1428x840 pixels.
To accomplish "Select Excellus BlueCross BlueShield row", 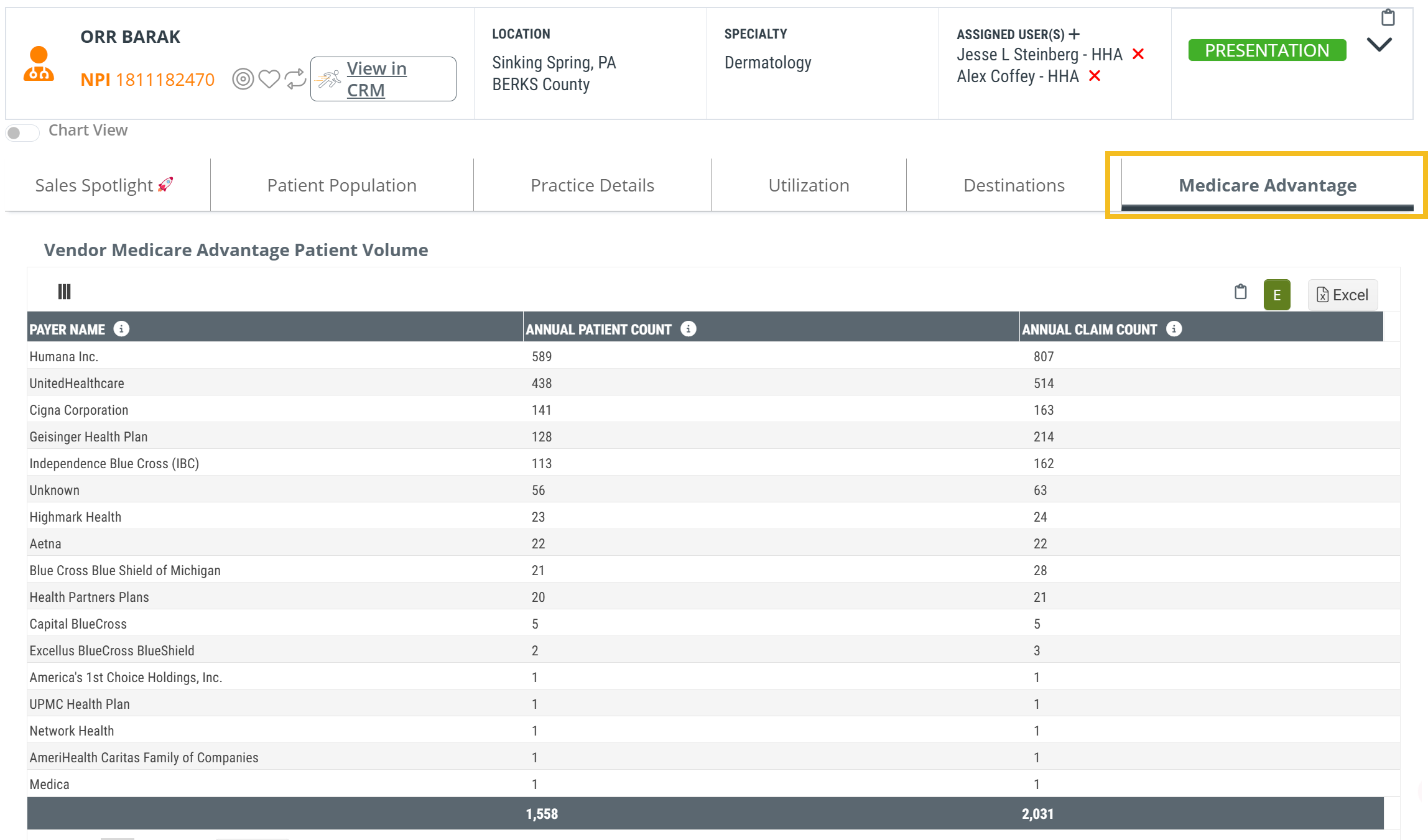I will pyautogui.click(x=713, y=650).
